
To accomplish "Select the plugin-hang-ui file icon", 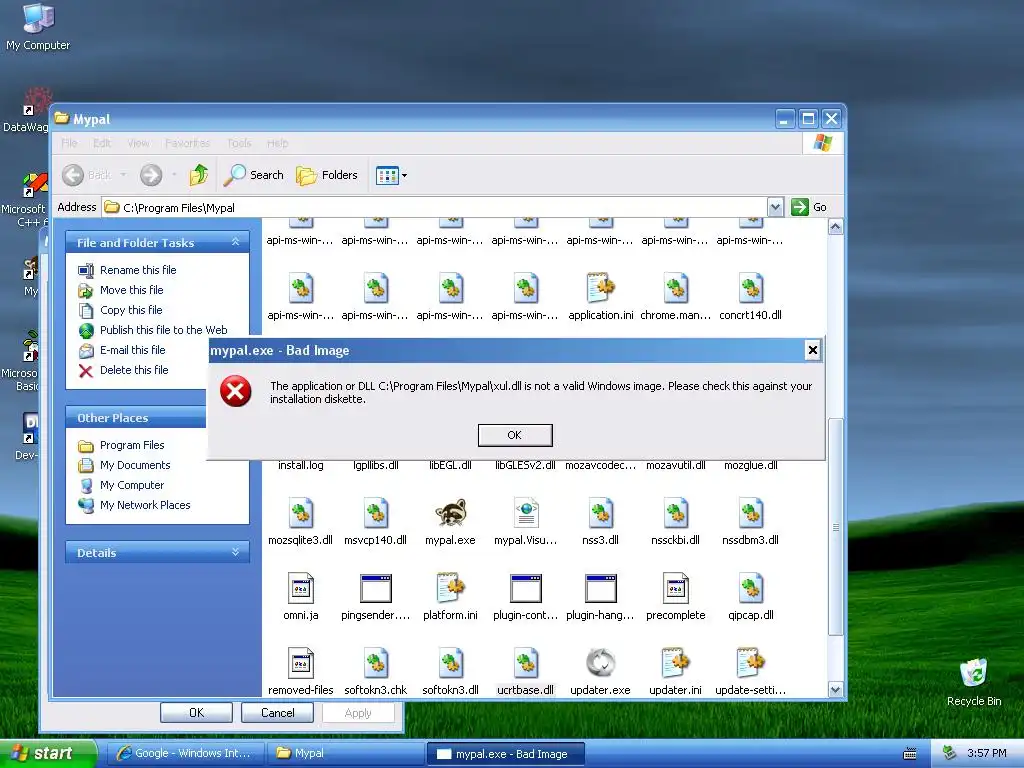I will tap(600, 588).
